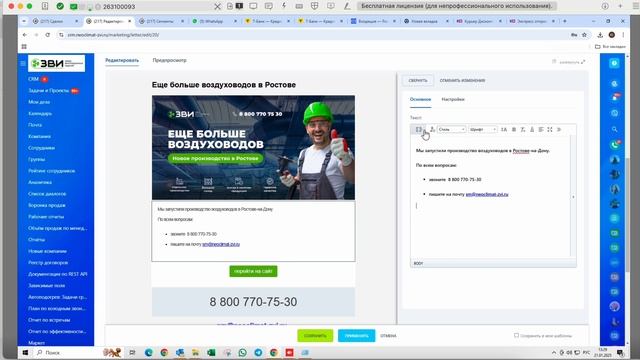Click the green Сохранить button

pyautogui.click(x=315, y=336)
